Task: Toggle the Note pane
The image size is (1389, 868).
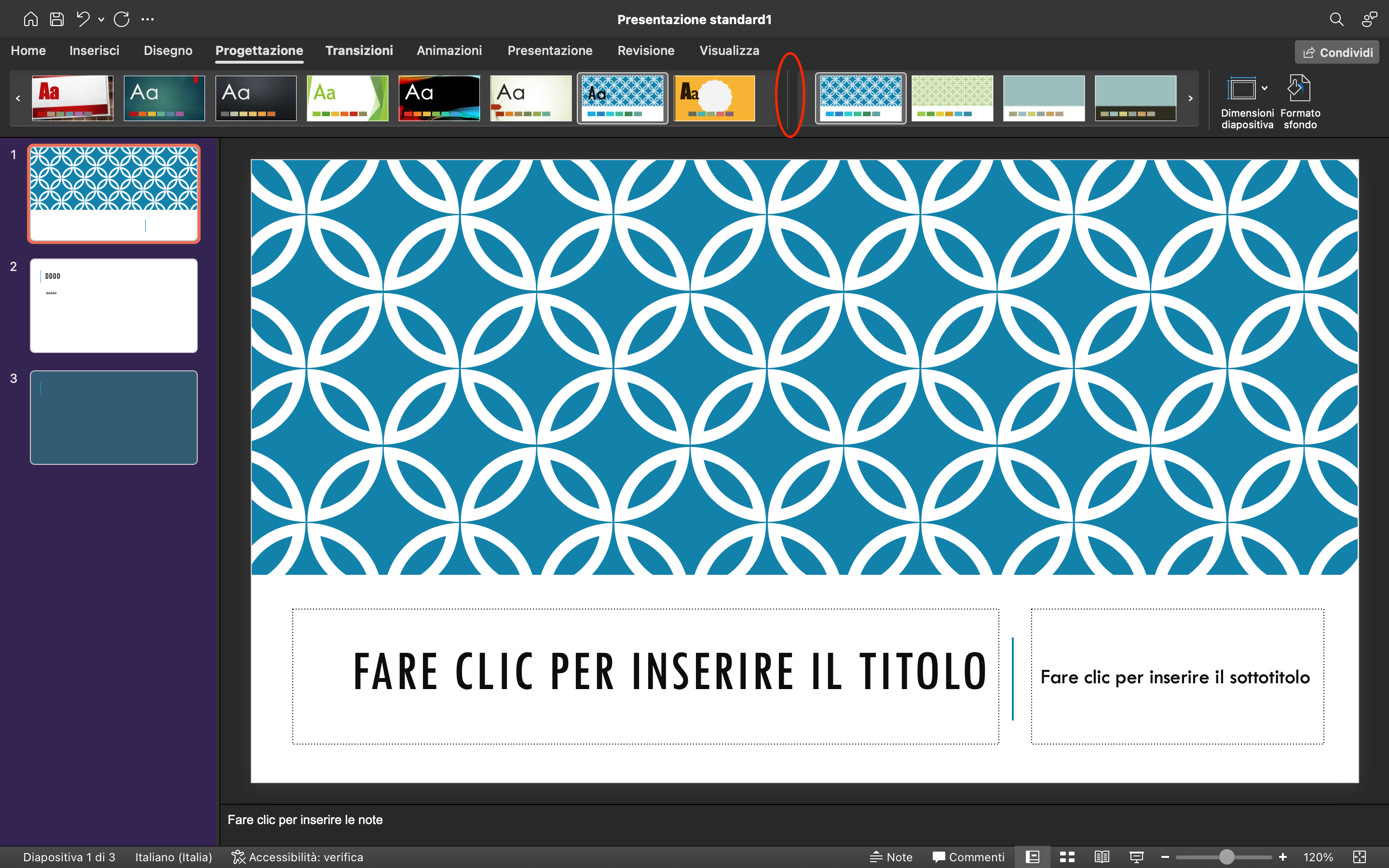Action: [x=891, y=856]
